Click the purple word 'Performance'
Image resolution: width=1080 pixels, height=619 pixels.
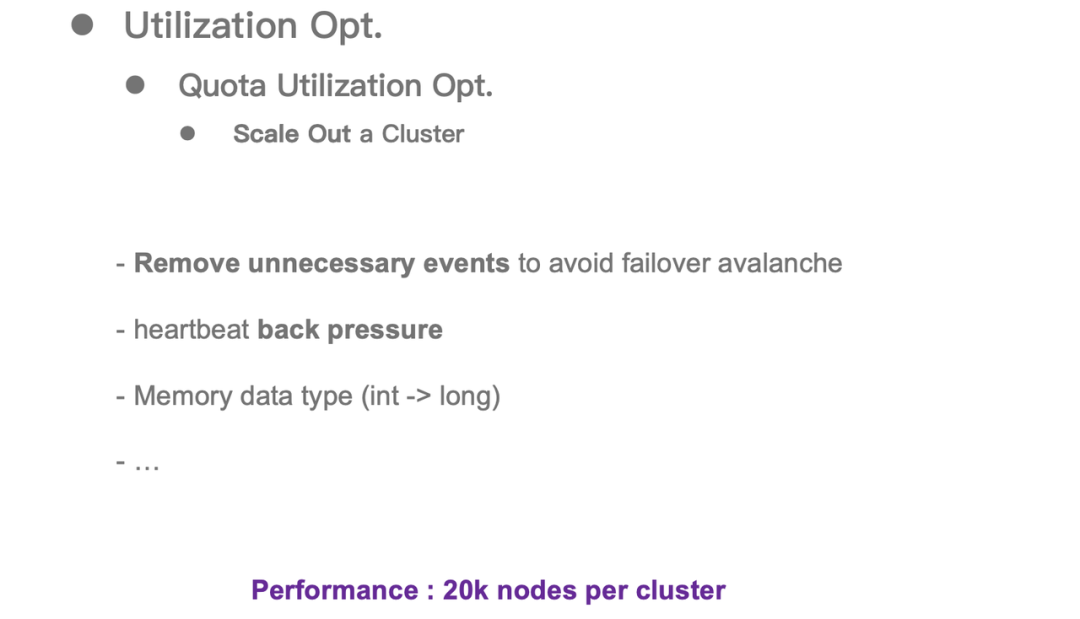pyautogui.click(x=335, y=590)
